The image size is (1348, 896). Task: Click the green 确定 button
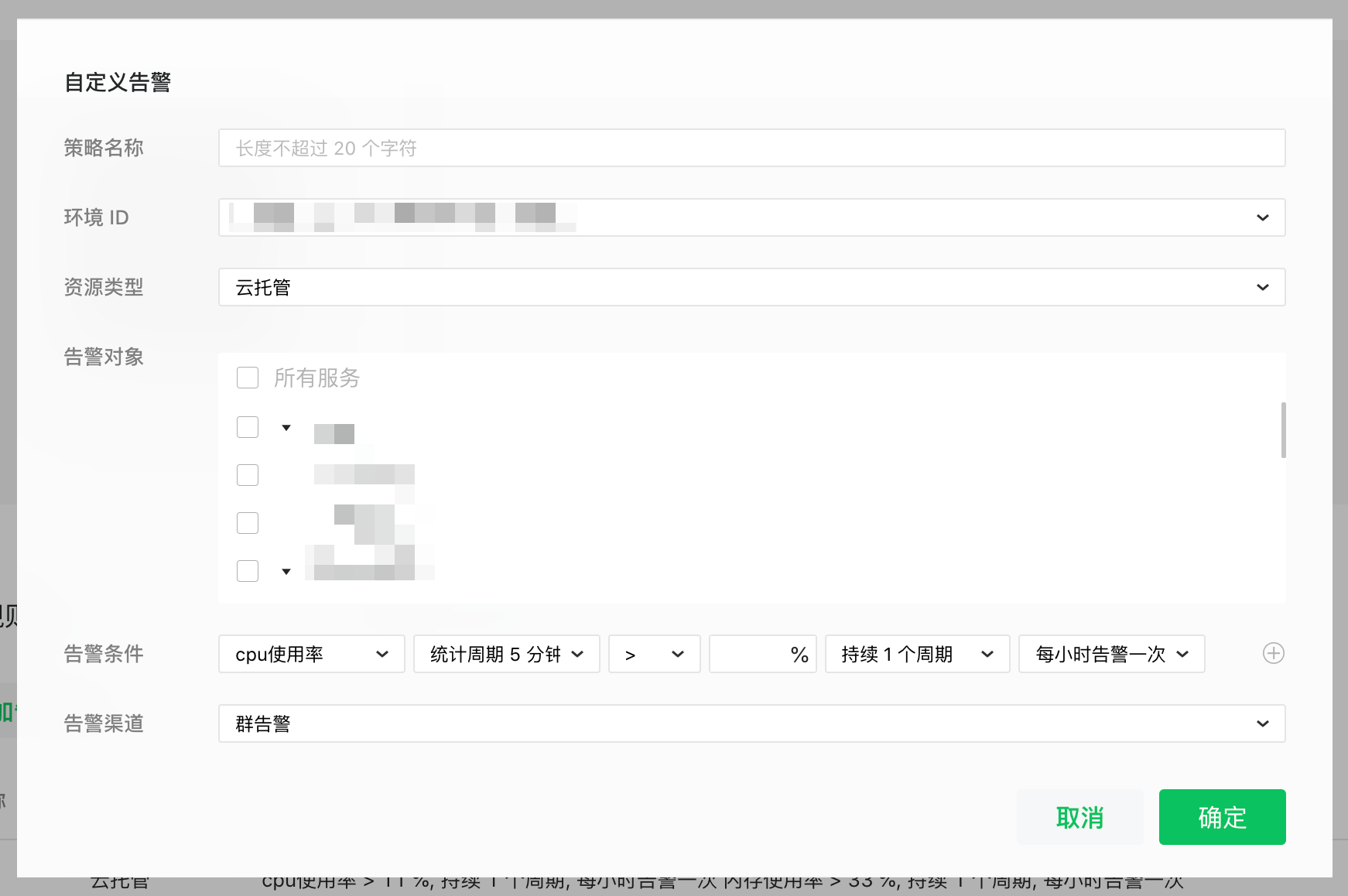pyautogui.click(x=1222, y=817)
